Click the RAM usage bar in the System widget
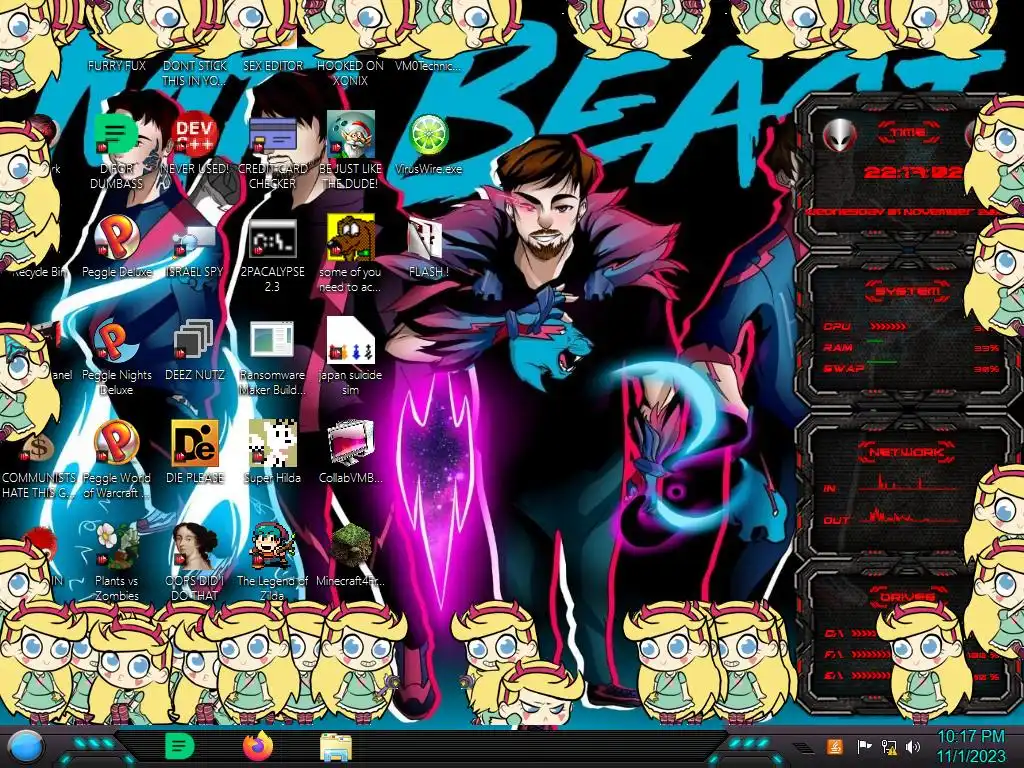The width and height of the screenshot is (1024, 768). click(x=875, y=342)
